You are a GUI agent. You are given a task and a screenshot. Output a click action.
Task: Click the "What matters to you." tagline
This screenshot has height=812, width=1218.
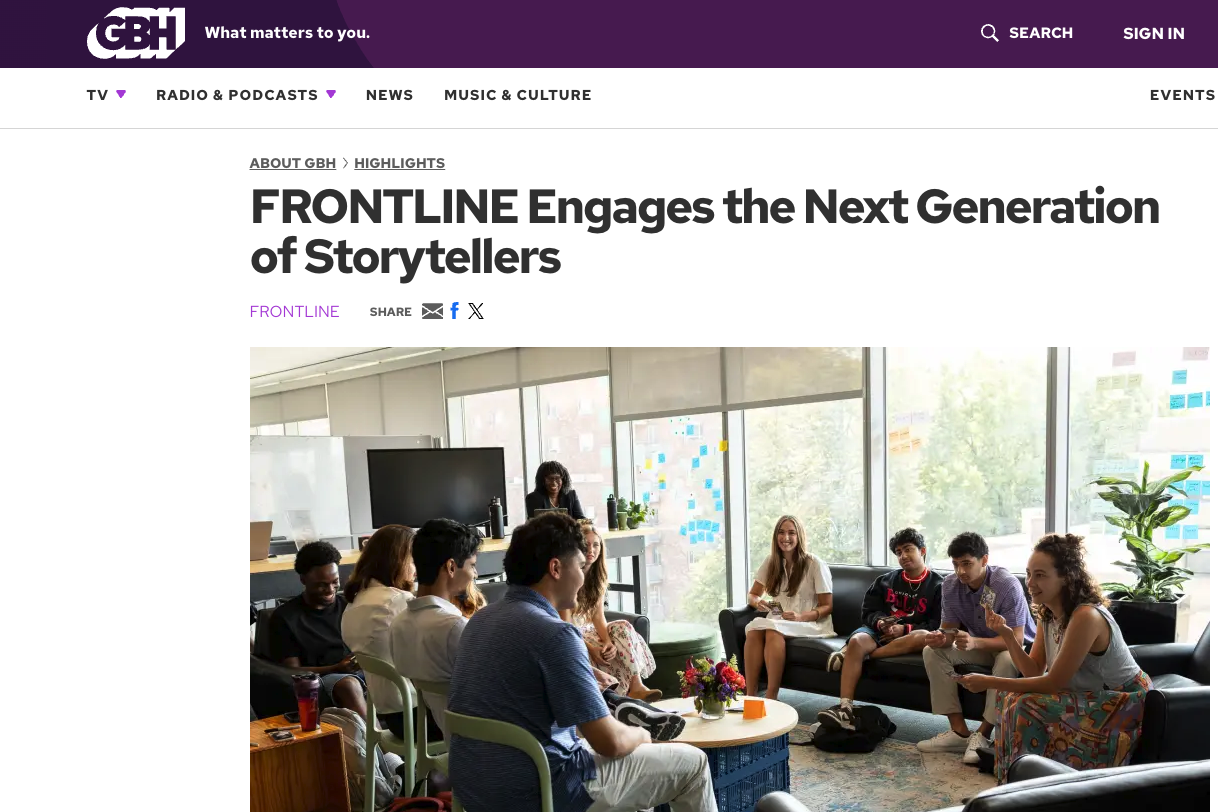pos(287,33)
